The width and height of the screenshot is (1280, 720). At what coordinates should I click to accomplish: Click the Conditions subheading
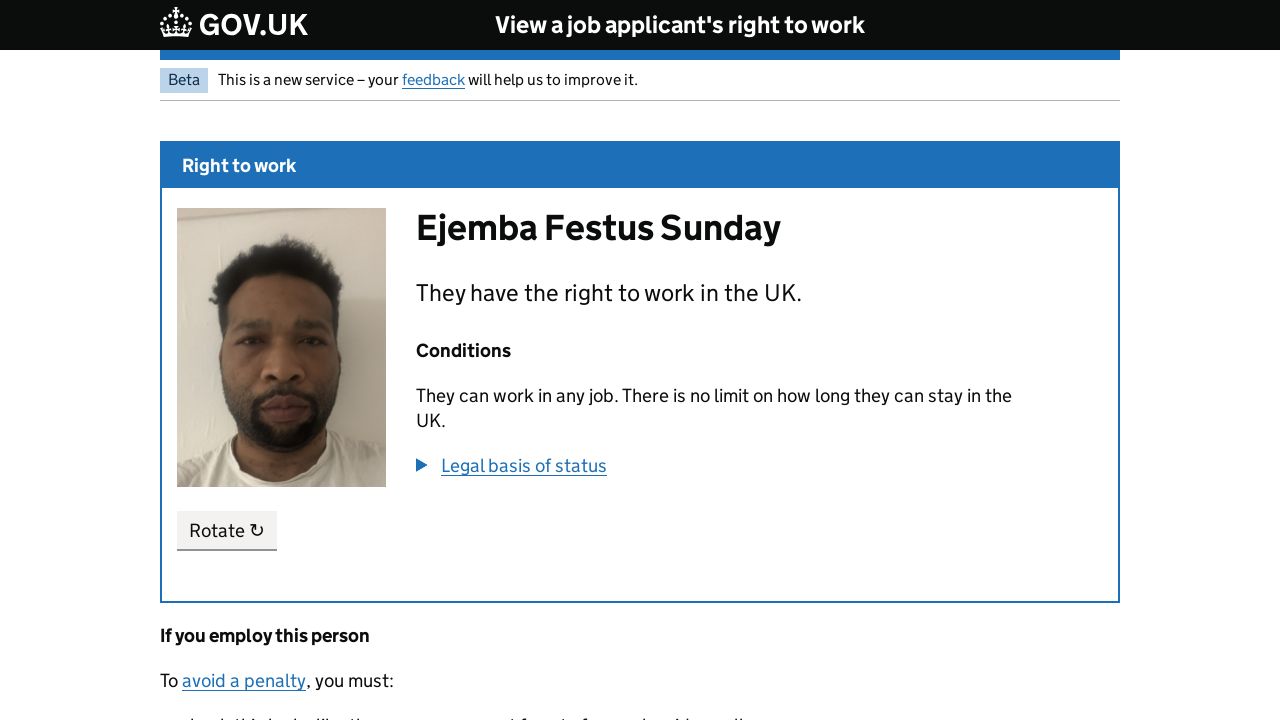[x=463, y=351]
